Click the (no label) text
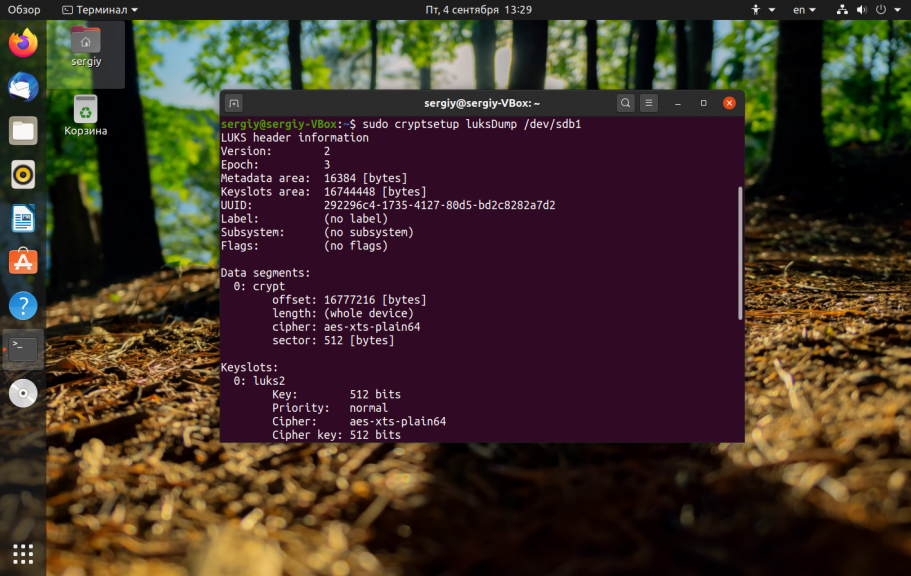The width and height of the screenshot is (911, 576). pyautogui.click(x=356, y=219)
